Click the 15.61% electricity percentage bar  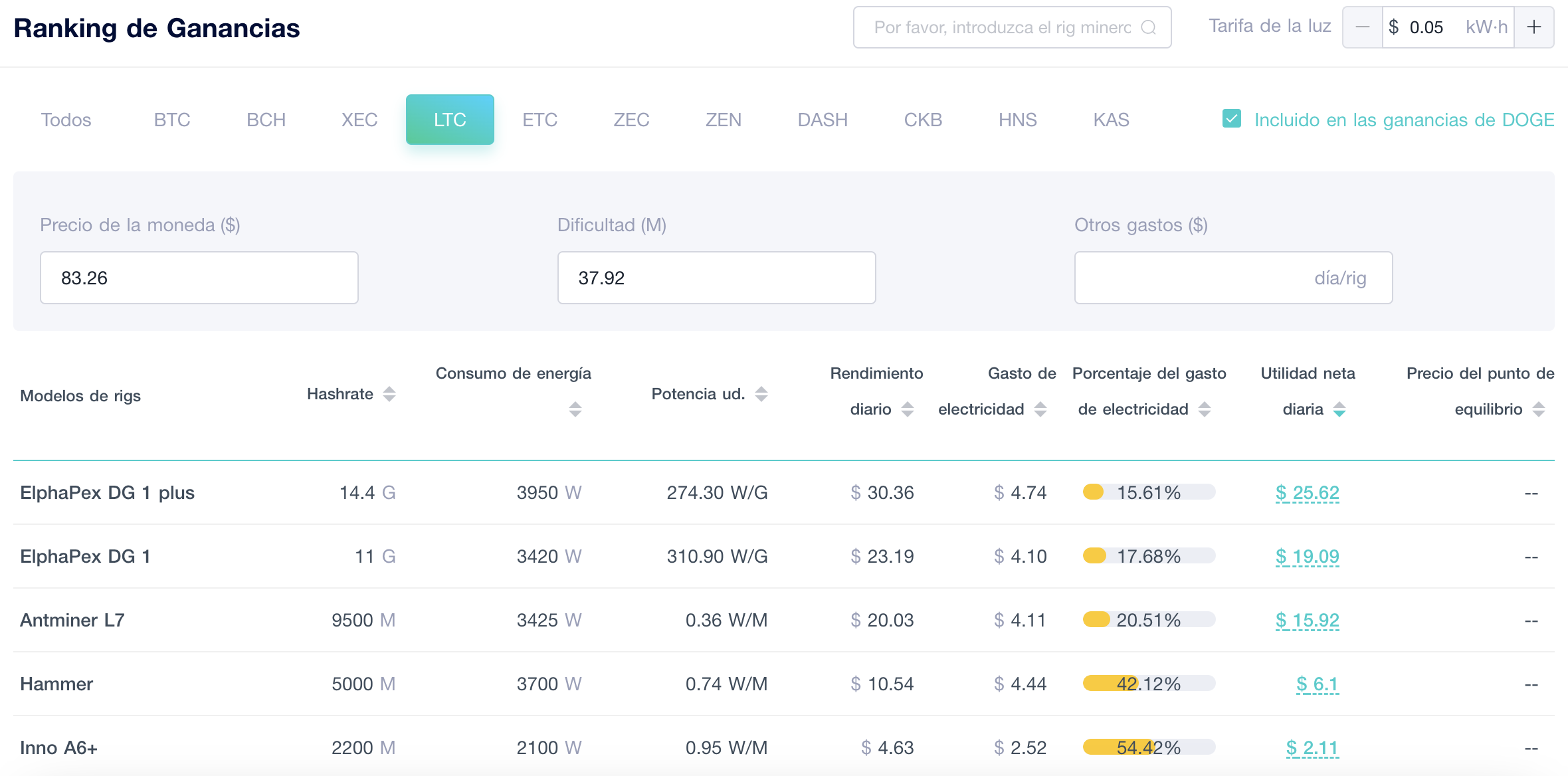click(x=1149, y=492)
